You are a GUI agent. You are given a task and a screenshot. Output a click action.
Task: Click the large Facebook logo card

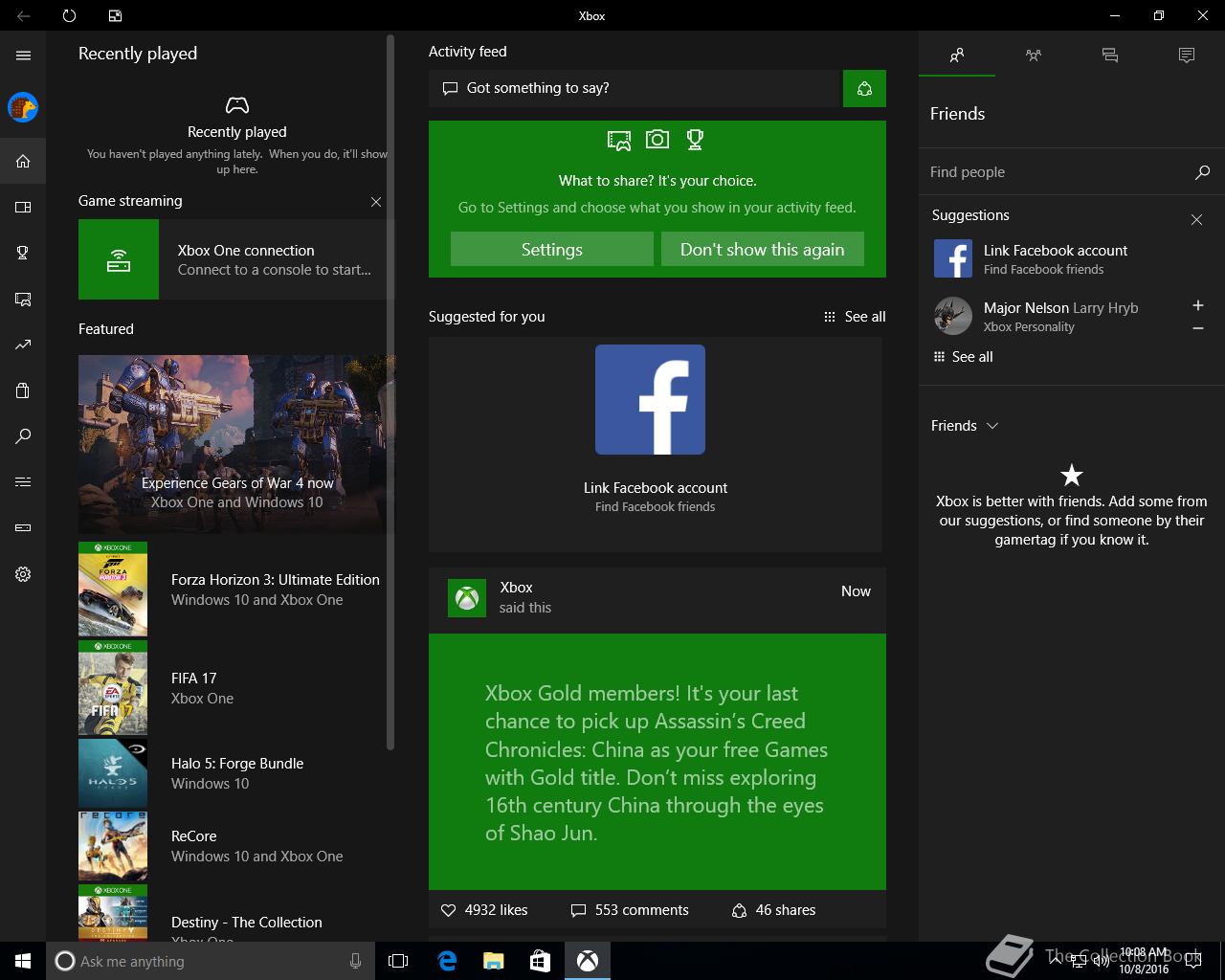pos(651,400)
